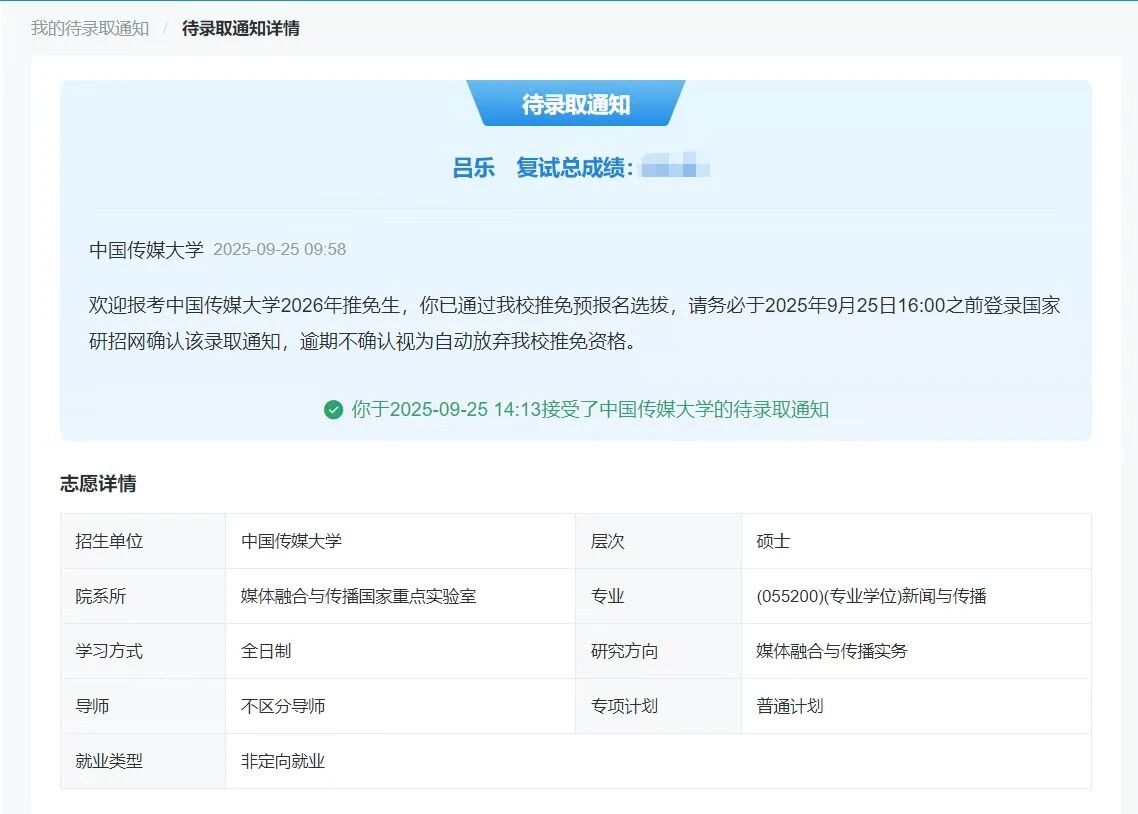Screen dimensions: 1138x814
Task: Click the blurred 复试总成绩 score value
Action: tap(675, 168)
